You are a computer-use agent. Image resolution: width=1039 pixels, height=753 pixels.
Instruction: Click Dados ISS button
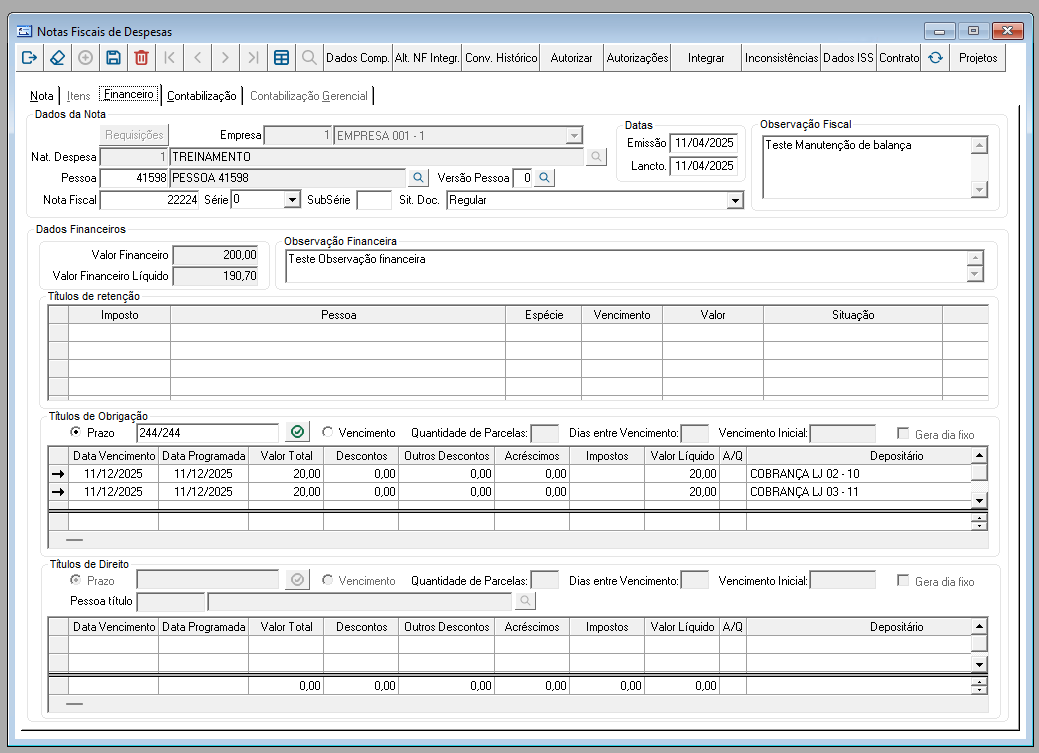click(x=848, y=58)
